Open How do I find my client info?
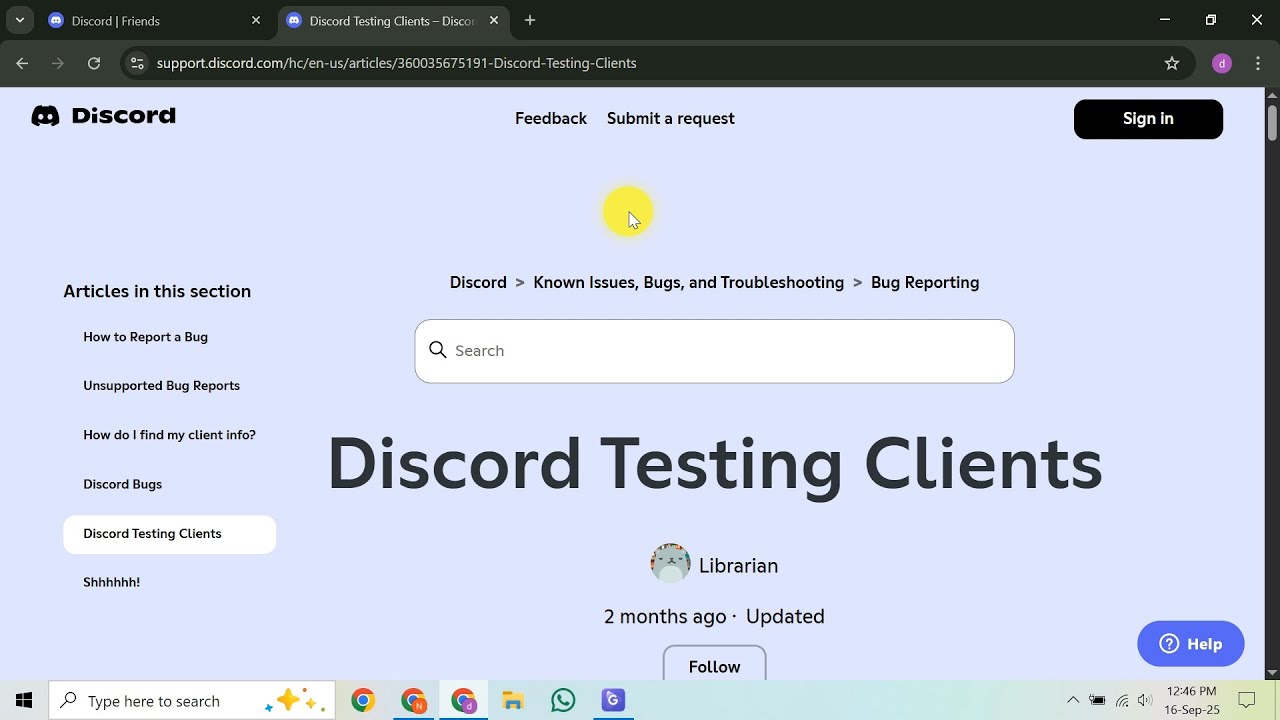This screenshot has height=720, width=1280. pyautogui.click(x=170, y=435)
